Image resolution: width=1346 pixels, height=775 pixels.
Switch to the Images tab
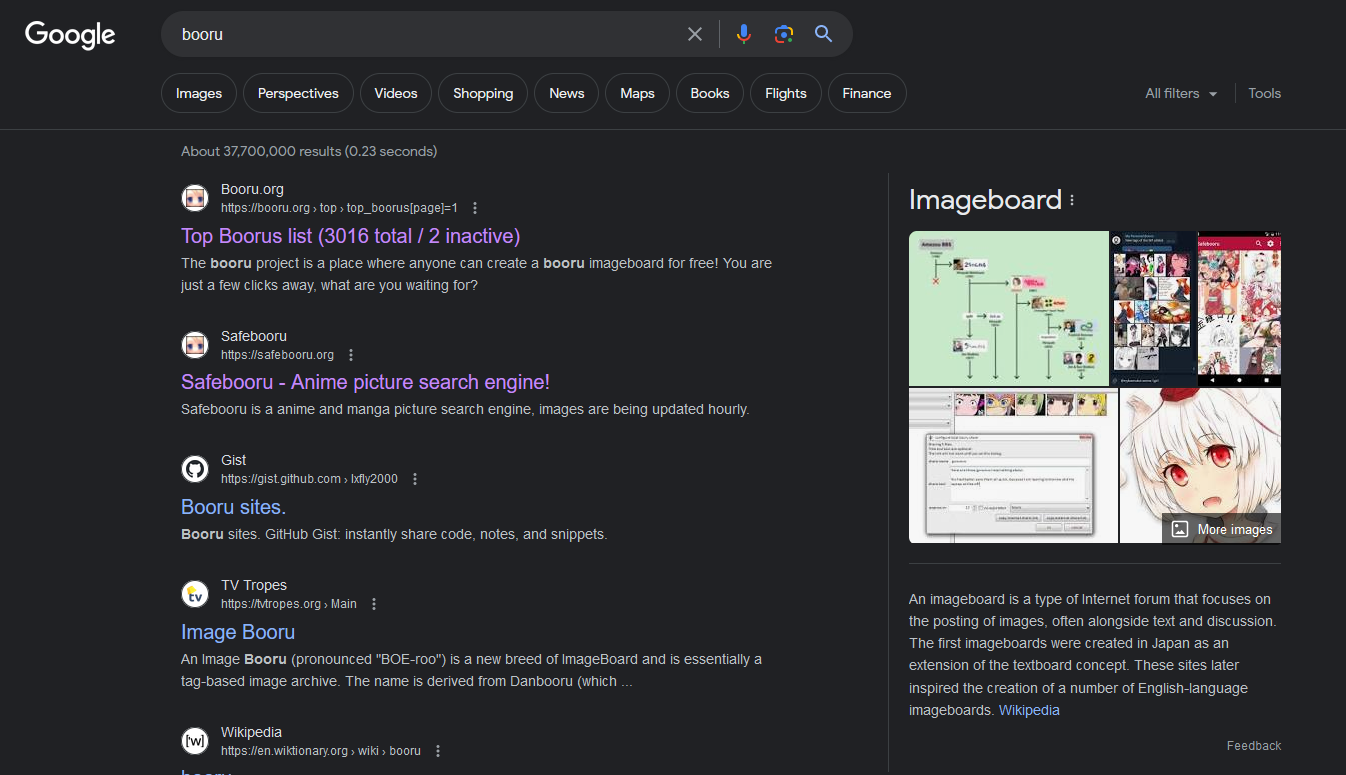click(199, 93)
